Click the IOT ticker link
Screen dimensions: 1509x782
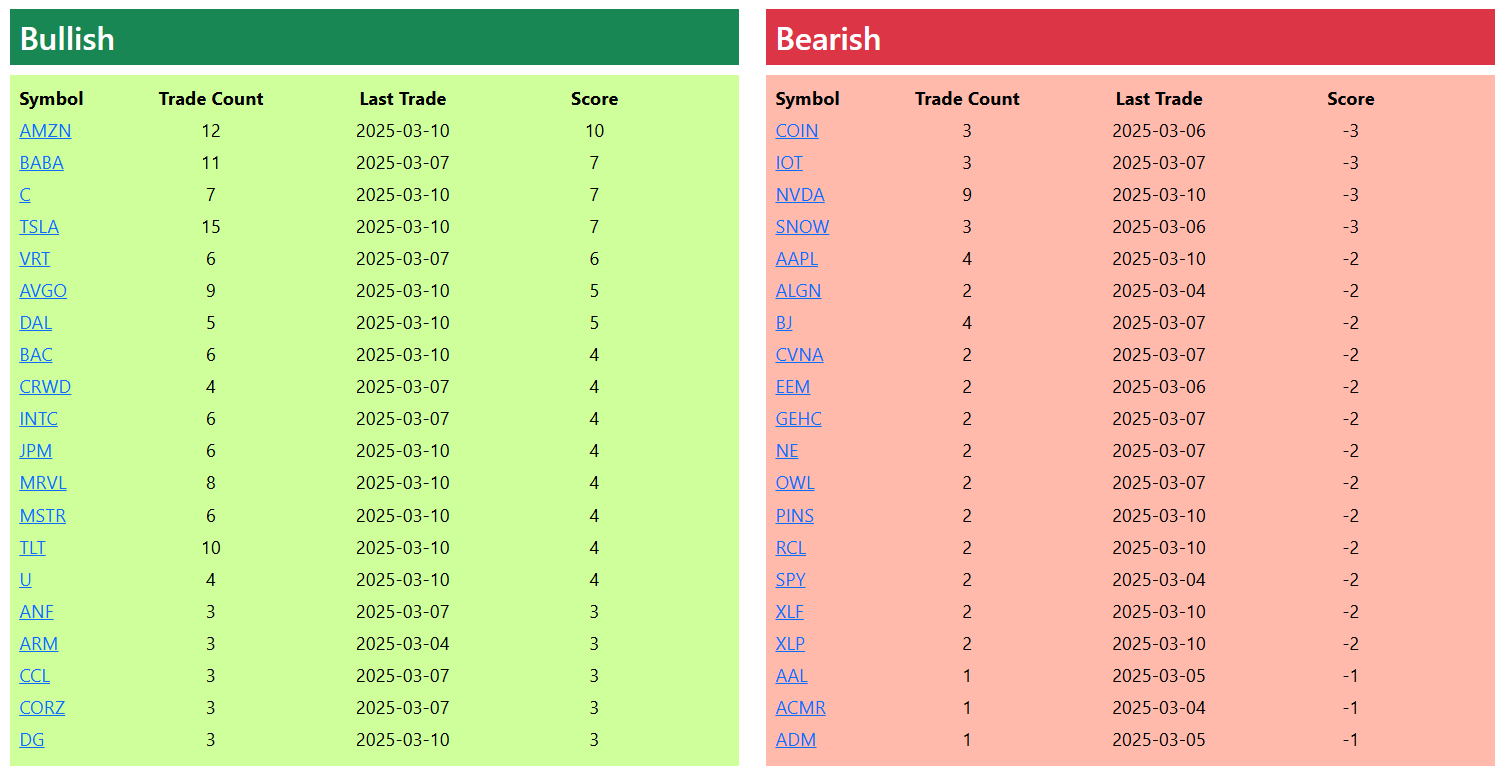pos(789,163)
